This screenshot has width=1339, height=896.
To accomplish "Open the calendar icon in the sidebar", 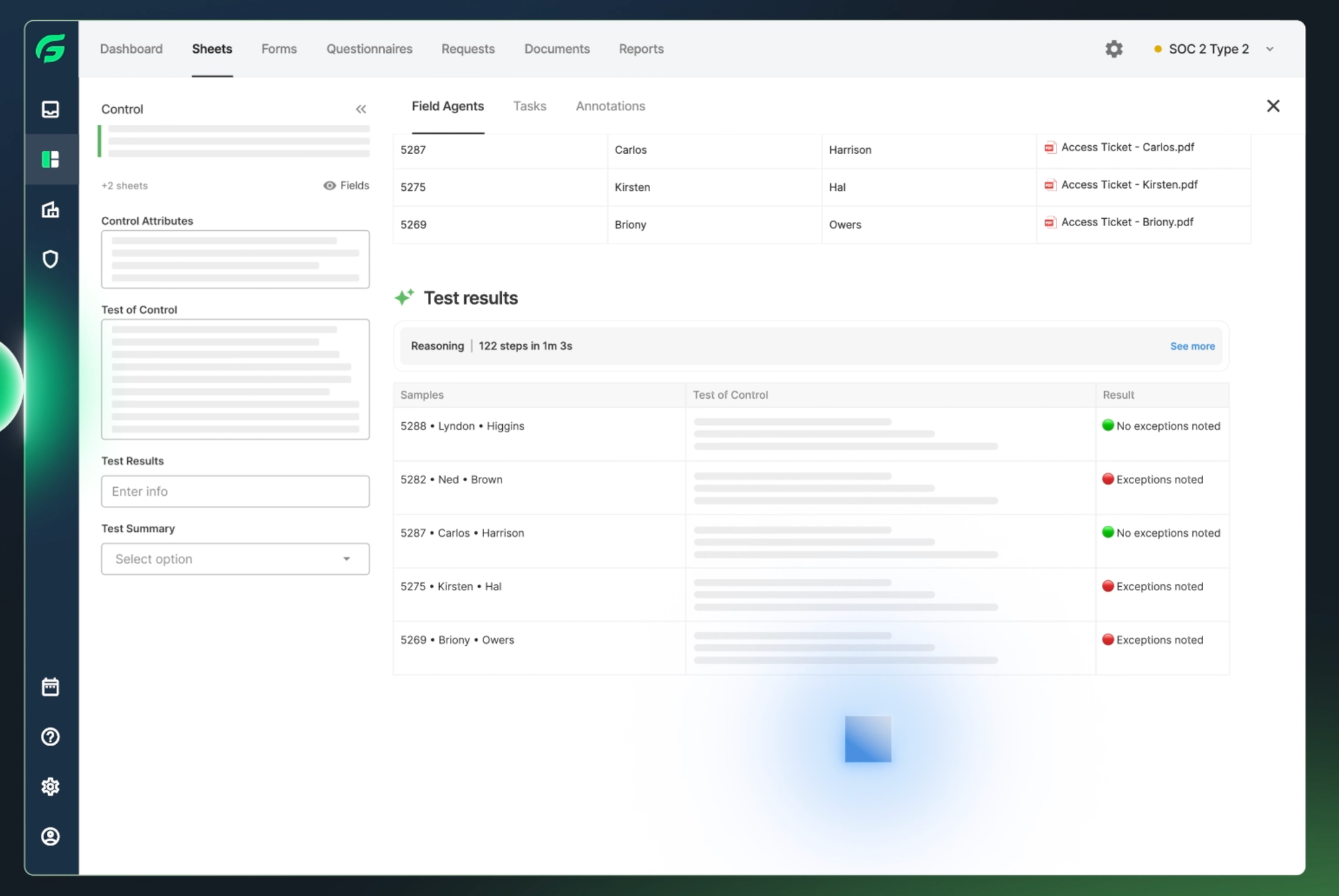I will 50,687.
